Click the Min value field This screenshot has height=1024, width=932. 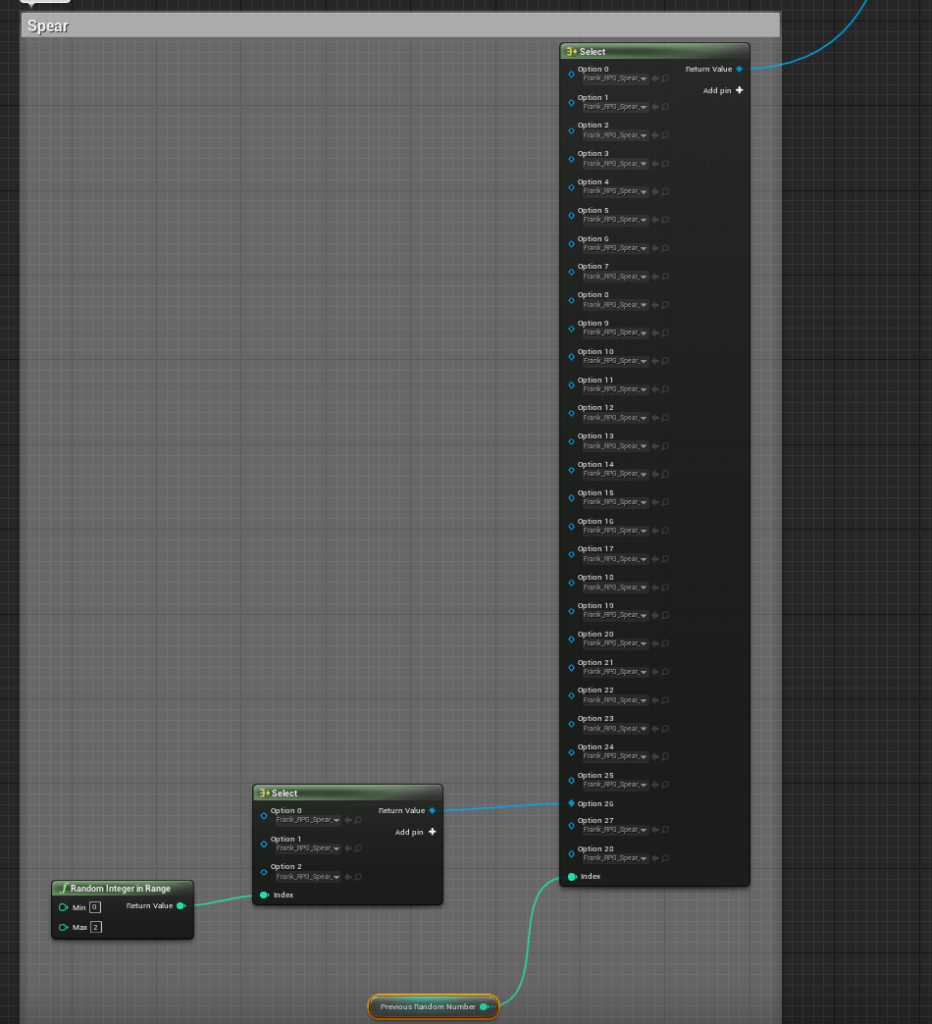point(95,907)
